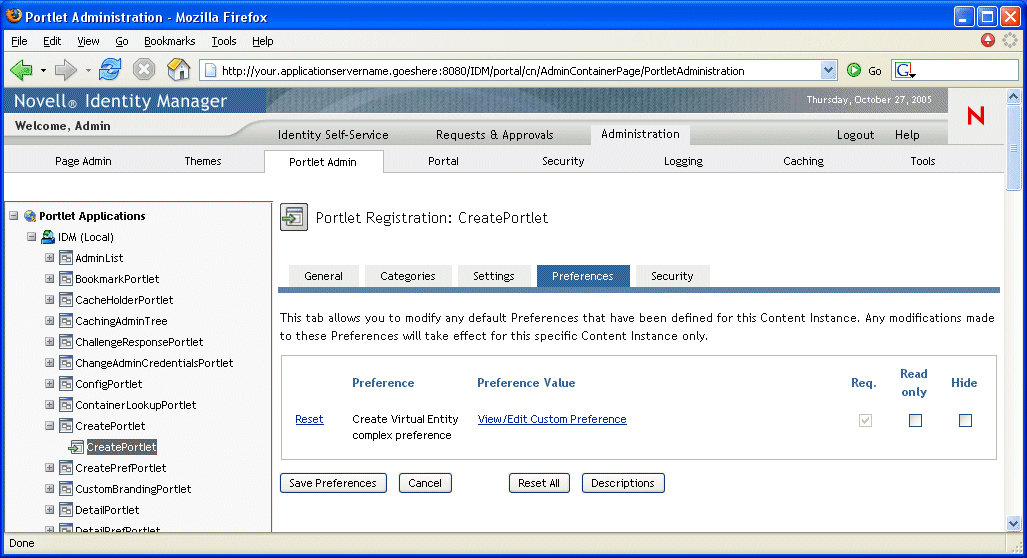Click the browser Reload icon
This screenshot has width=1027, height=558.
[x=110, y=70]
